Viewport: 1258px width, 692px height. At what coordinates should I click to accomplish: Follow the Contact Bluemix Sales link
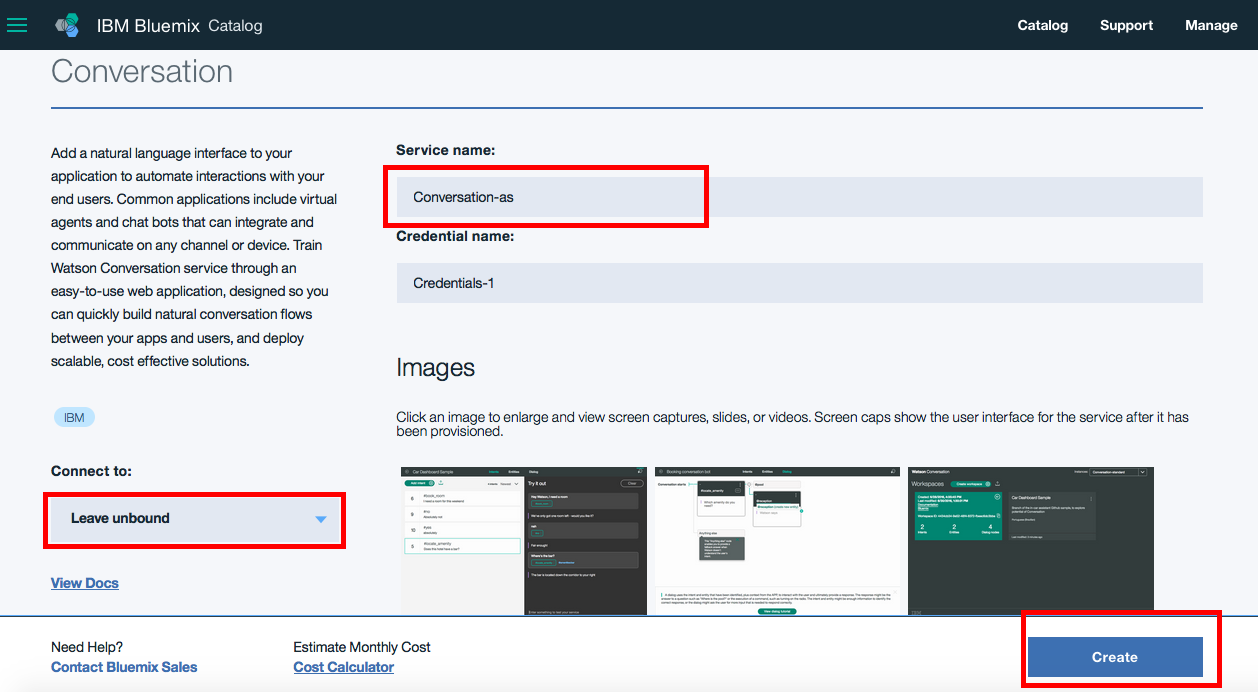click(124, 667)
